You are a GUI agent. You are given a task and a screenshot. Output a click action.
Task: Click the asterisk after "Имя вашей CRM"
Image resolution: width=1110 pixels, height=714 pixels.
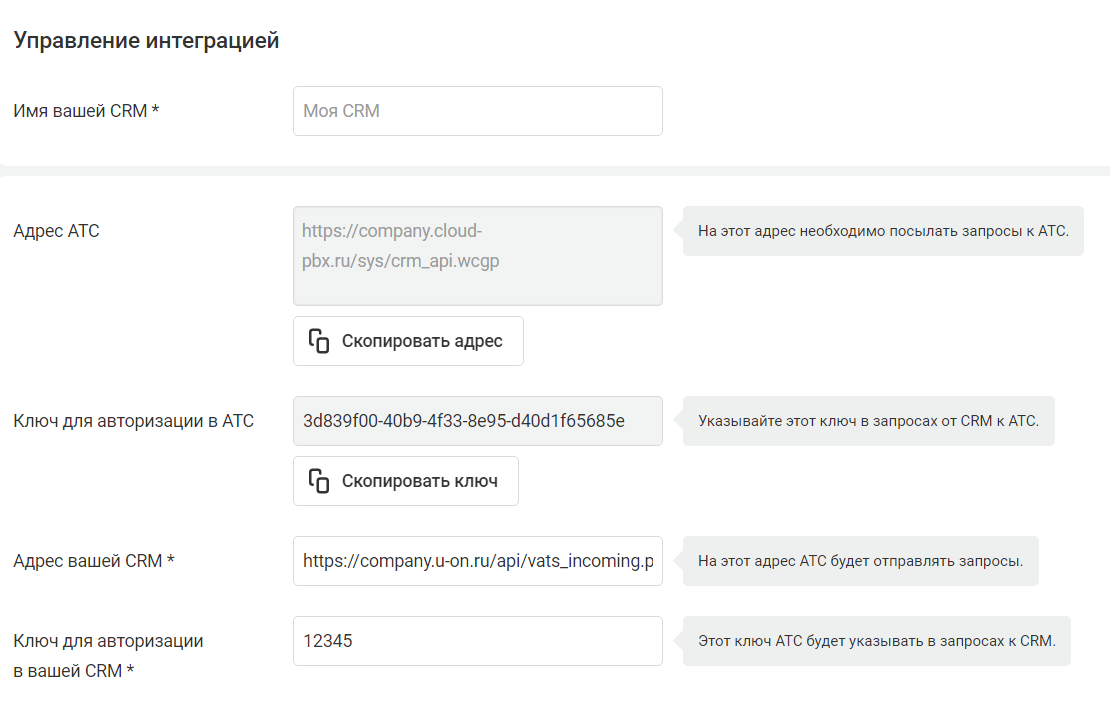coord(156,111)
